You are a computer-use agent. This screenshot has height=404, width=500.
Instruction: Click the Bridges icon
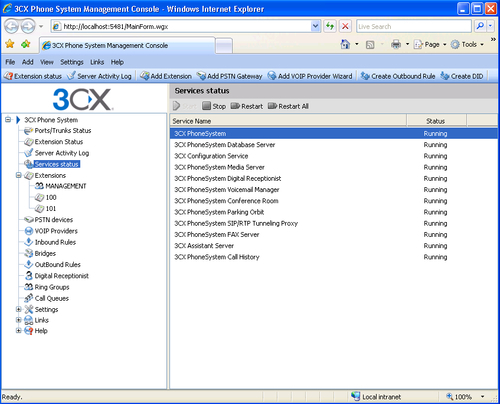(29, 253)
